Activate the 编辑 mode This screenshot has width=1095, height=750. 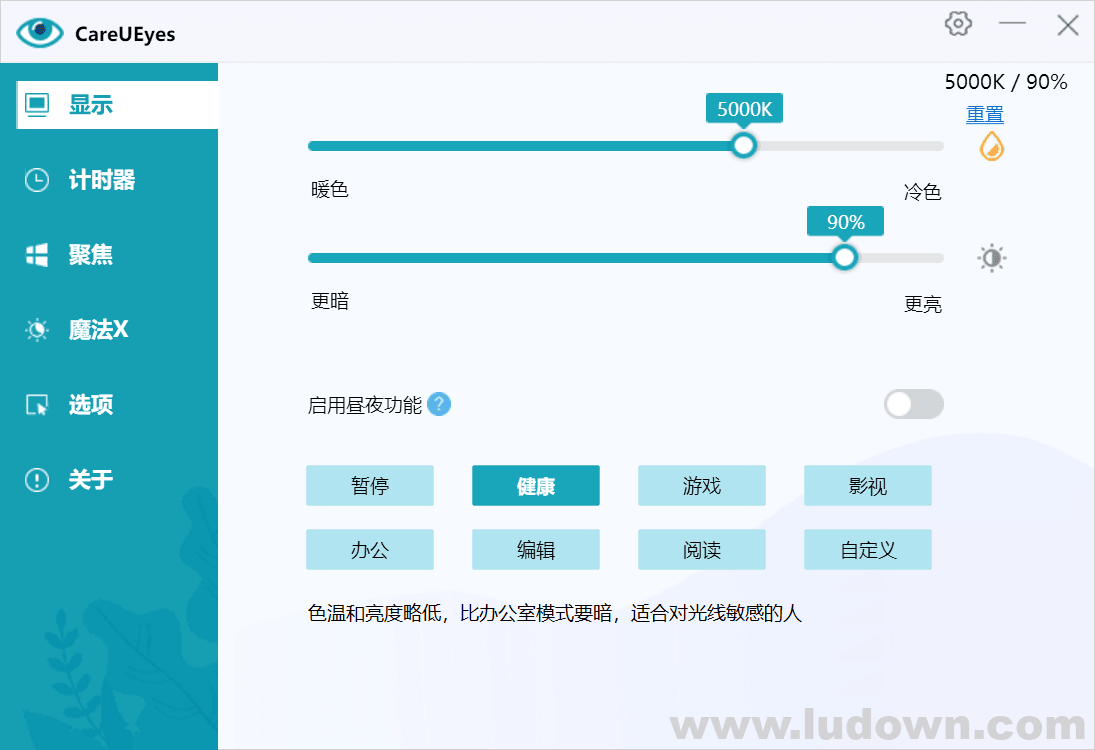click(536, 550)
